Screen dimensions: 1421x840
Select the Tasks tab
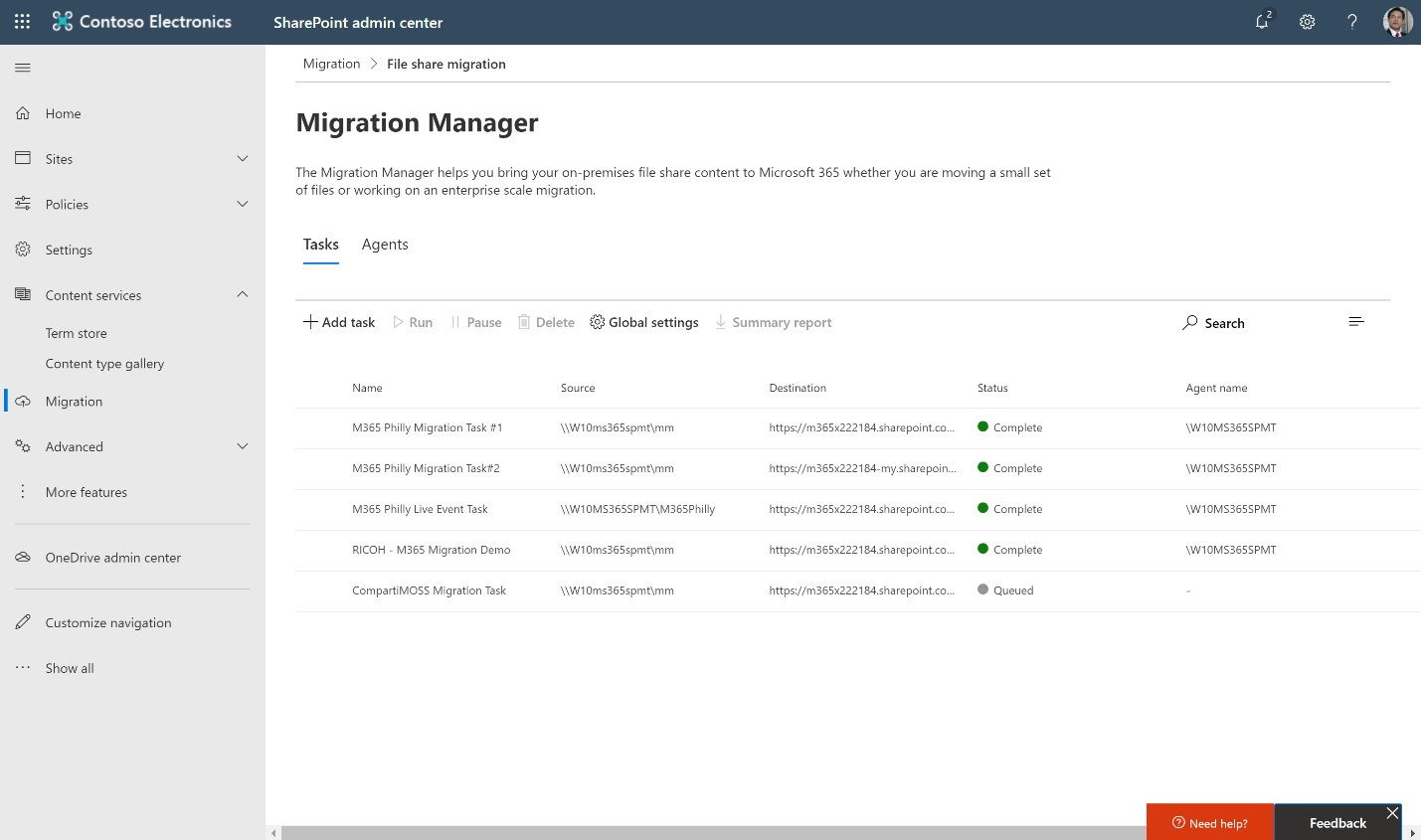(320, 245)
